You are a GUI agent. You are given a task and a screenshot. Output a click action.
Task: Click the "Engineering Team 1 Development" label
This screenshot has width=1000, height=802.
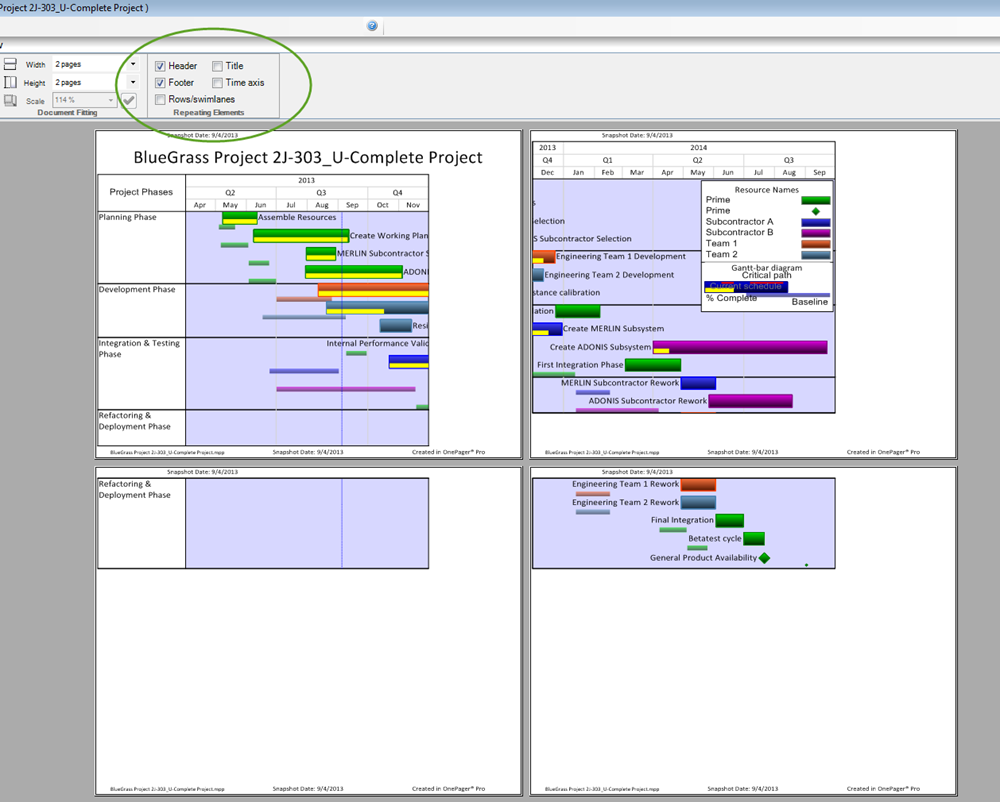pos(621,256)
